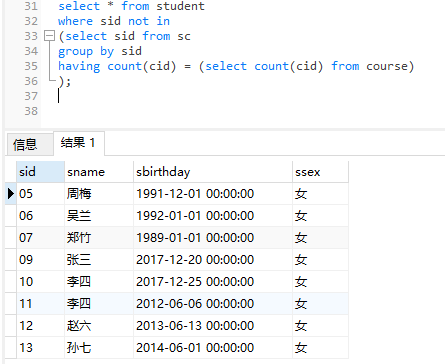Click line number 31 in gutter
This screenshot has height=364, width=445.
pyautogui.click(x=31, y=6)
